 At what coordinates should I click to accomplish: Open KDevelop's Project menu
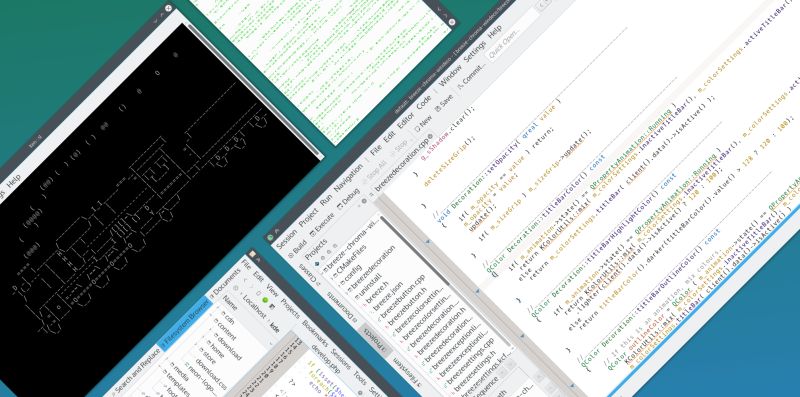click(309, 218)
